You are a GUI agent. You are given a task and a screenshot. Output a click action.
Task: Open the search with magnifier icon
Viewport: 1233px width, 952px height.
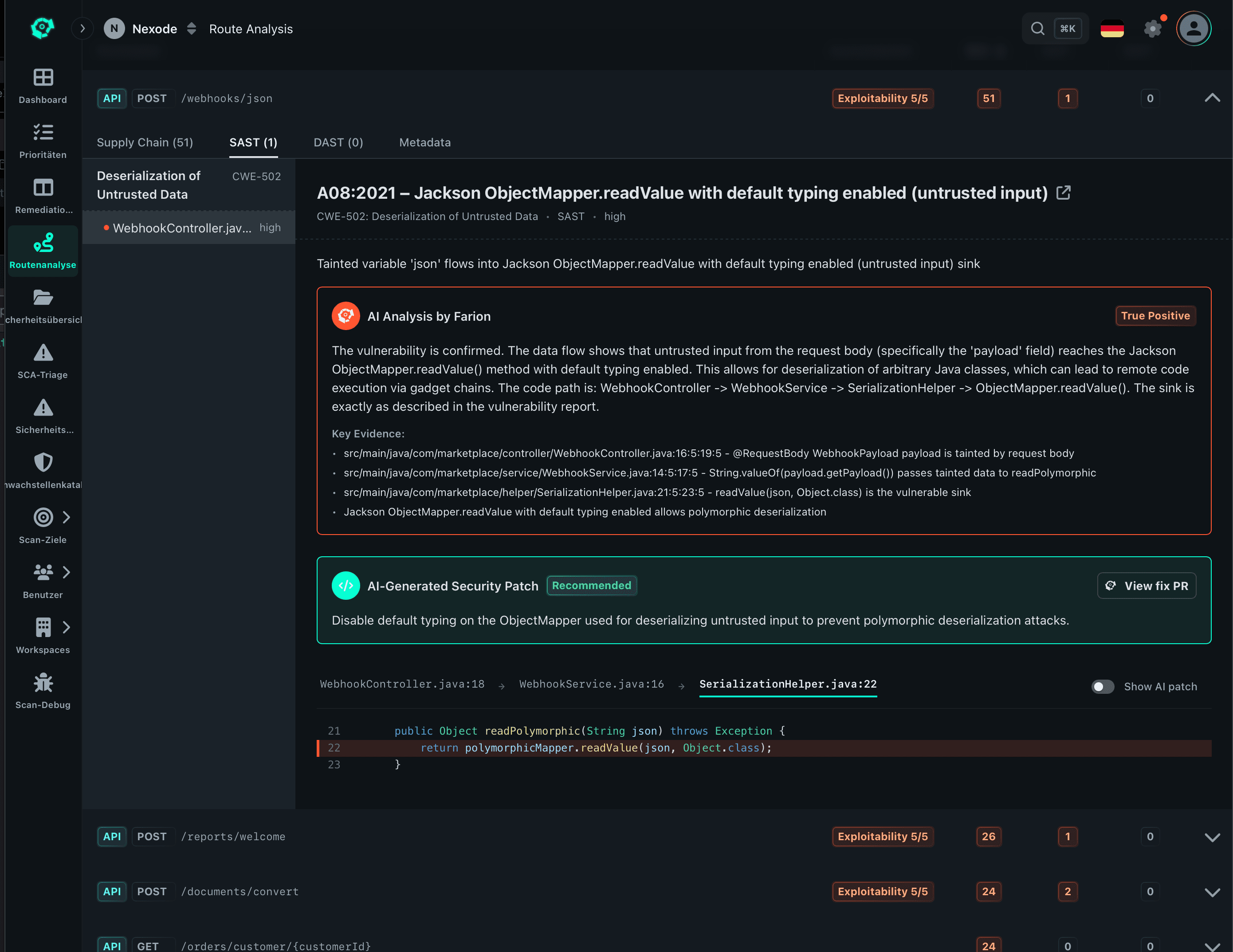(x=1037, y=28)
